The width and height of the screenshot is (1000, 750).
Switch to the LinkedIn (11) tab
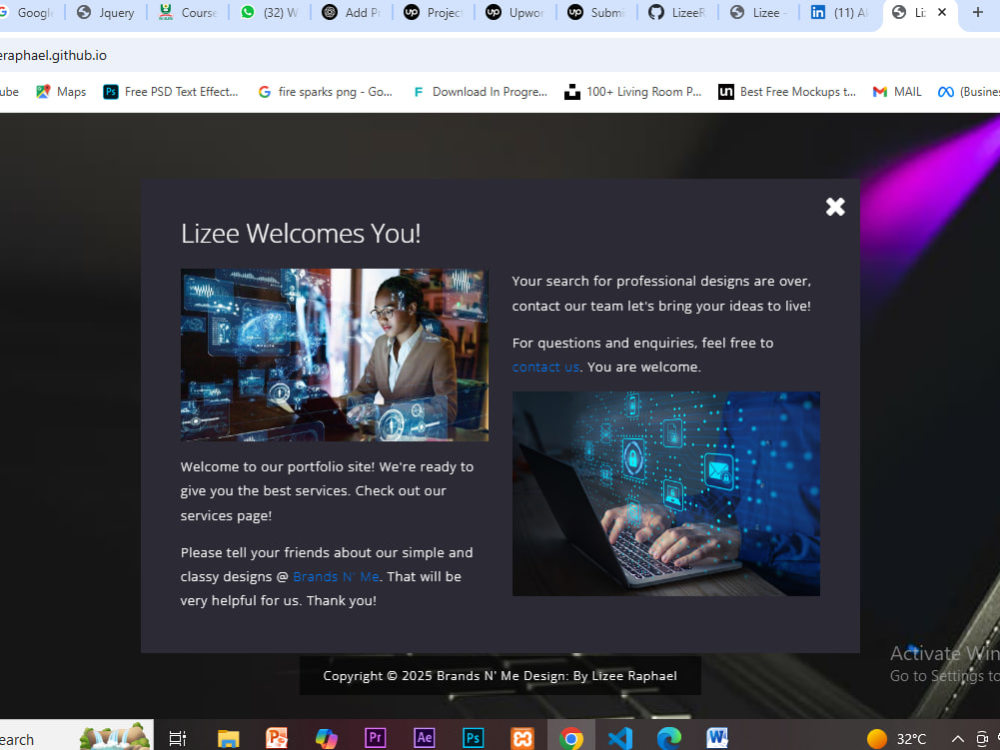(x=841, y=13)
